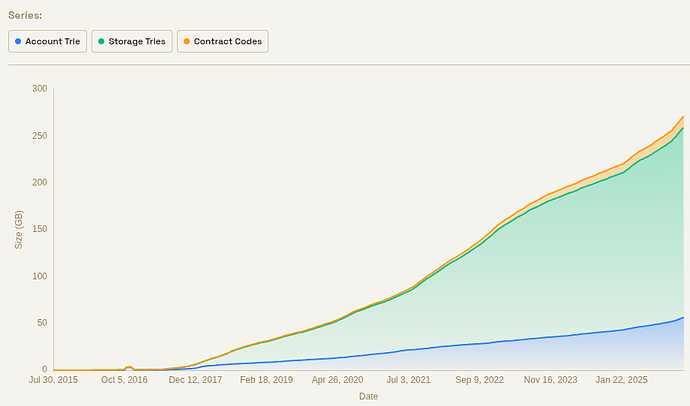Image resolution: width=690 pixels, height=406 pixels.
Task: Click the Feb 18, 2019 axis label
Action: coord(266,380)
